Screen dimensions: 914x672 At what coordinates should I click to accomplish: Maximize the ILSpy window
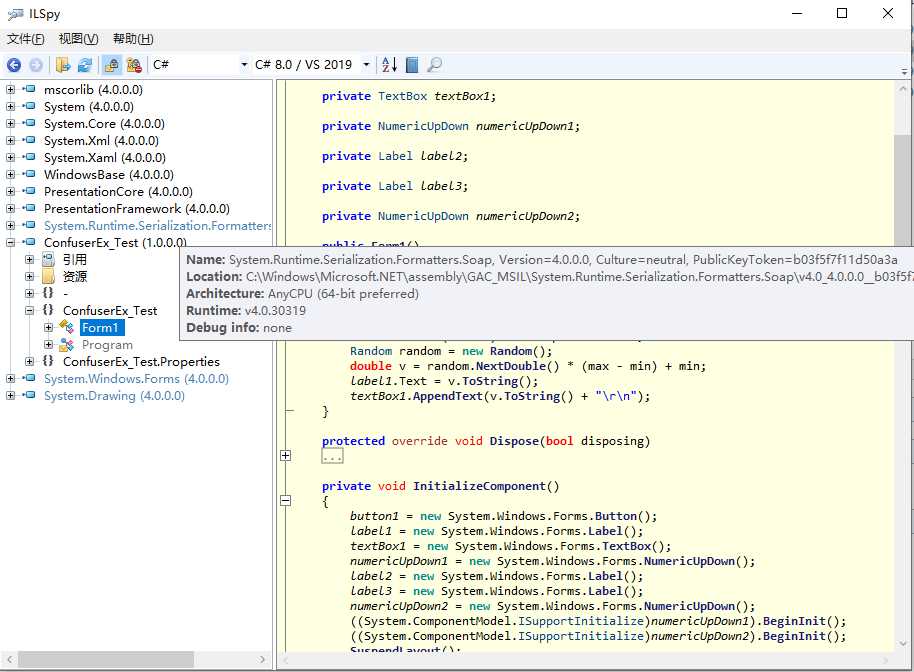[842, 13]
